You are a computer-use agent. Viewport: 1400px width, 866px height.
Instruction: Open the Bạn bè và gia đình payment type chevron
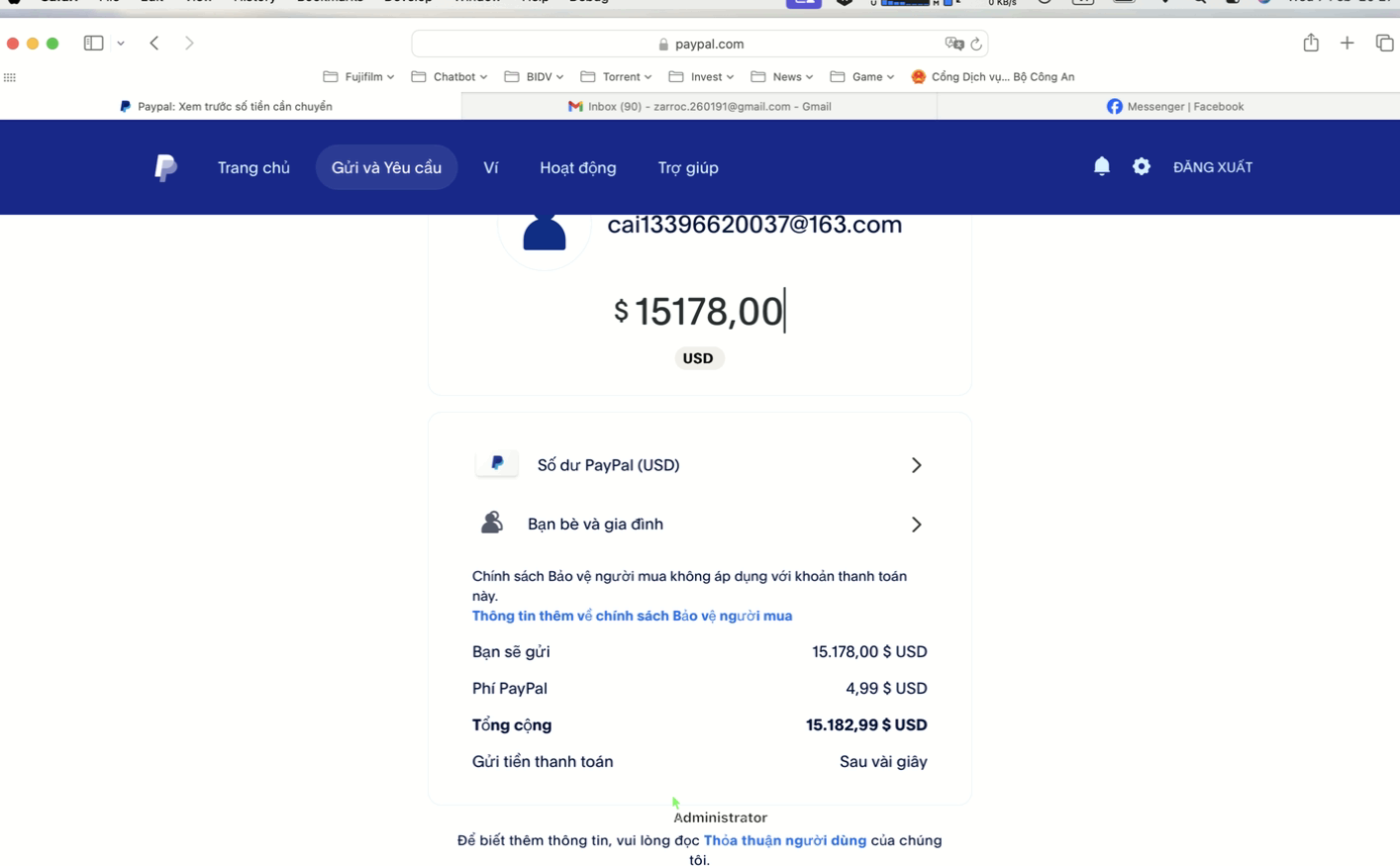tap(916, 525)
